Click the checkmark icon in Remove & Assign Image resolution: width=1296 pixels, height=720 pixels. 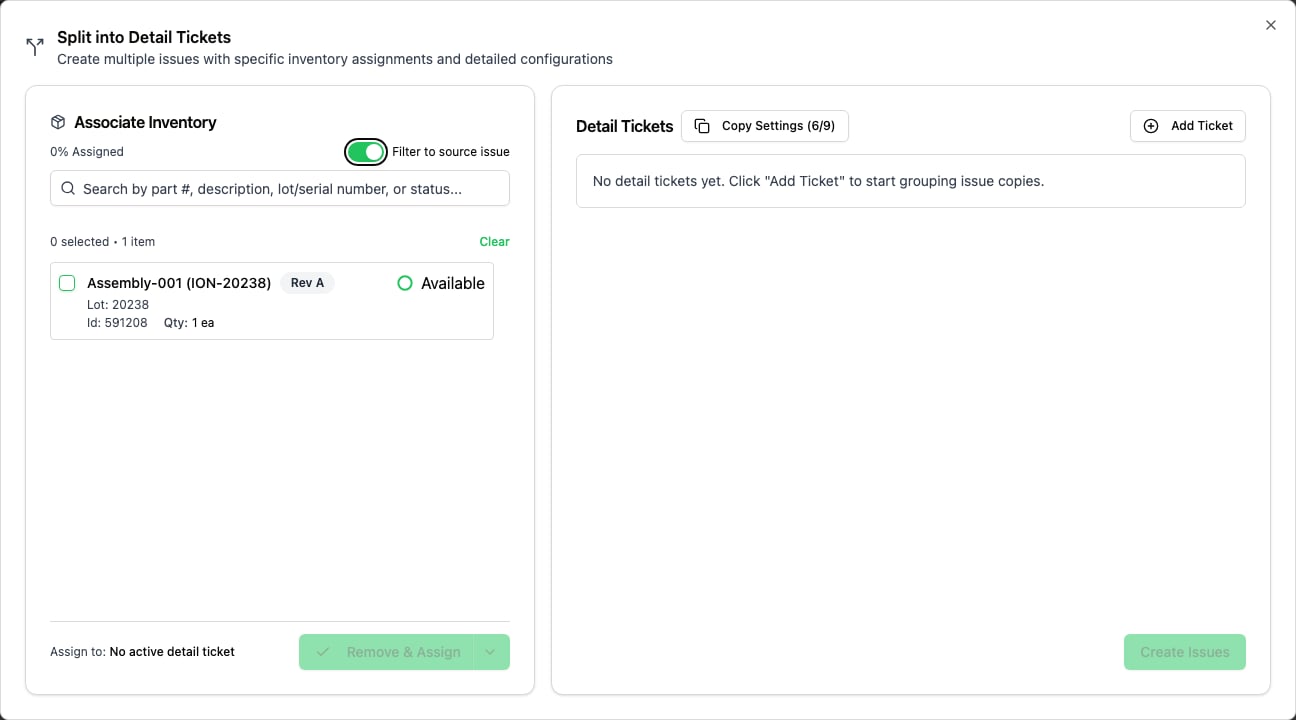click(x=323, y=652)
